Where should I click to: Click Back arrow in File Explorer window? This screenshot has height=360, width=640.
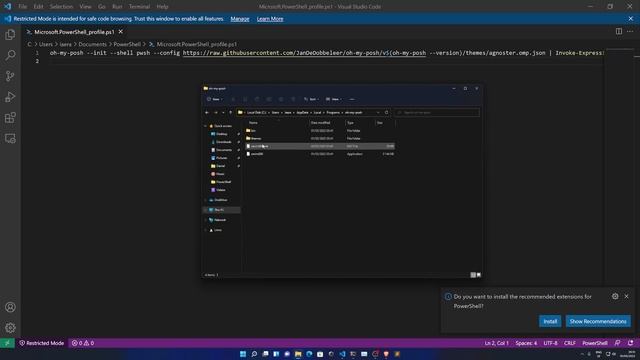point(207,112)
